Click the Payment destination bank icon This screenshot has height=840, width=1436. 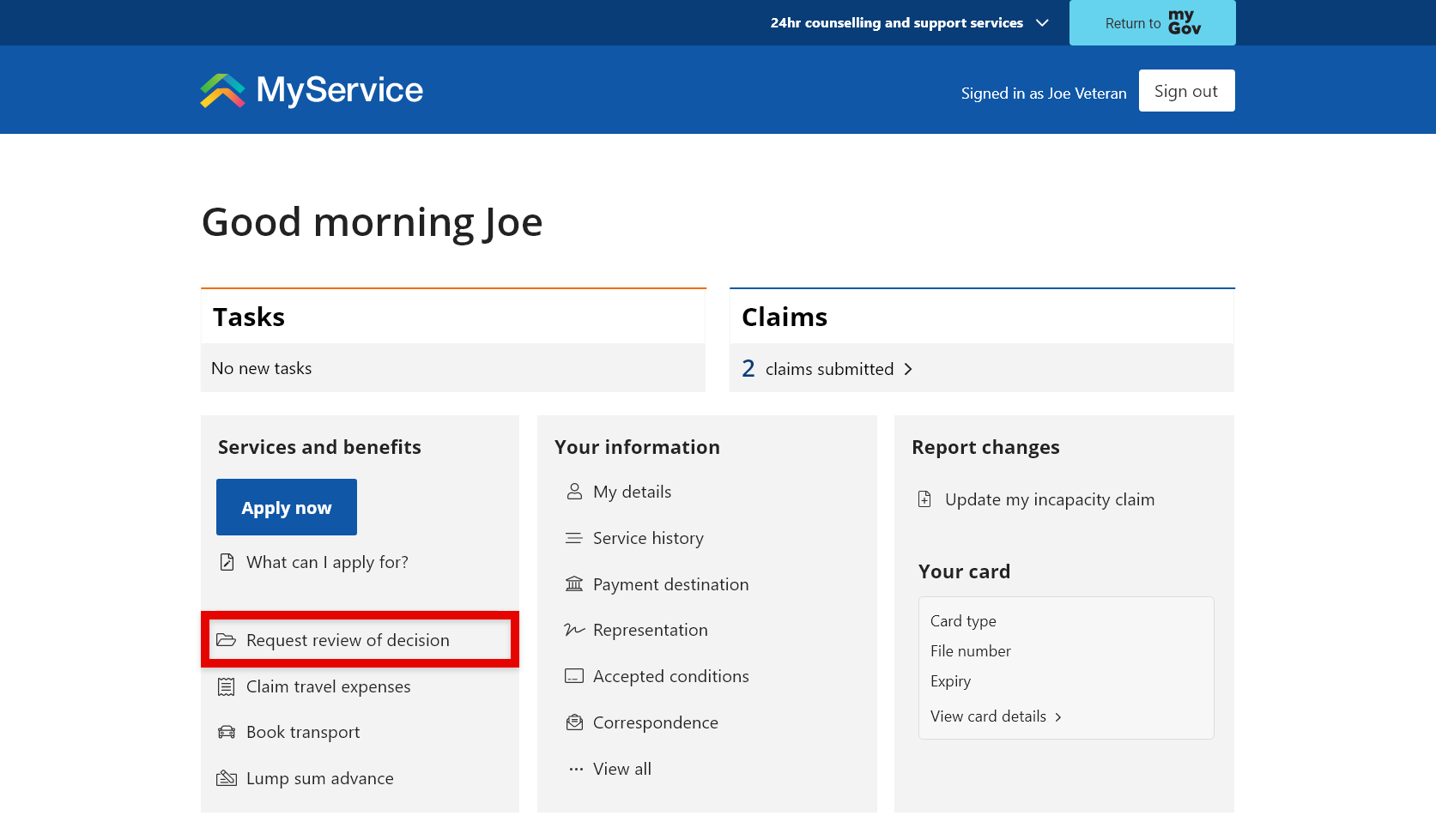pos(573,583)
